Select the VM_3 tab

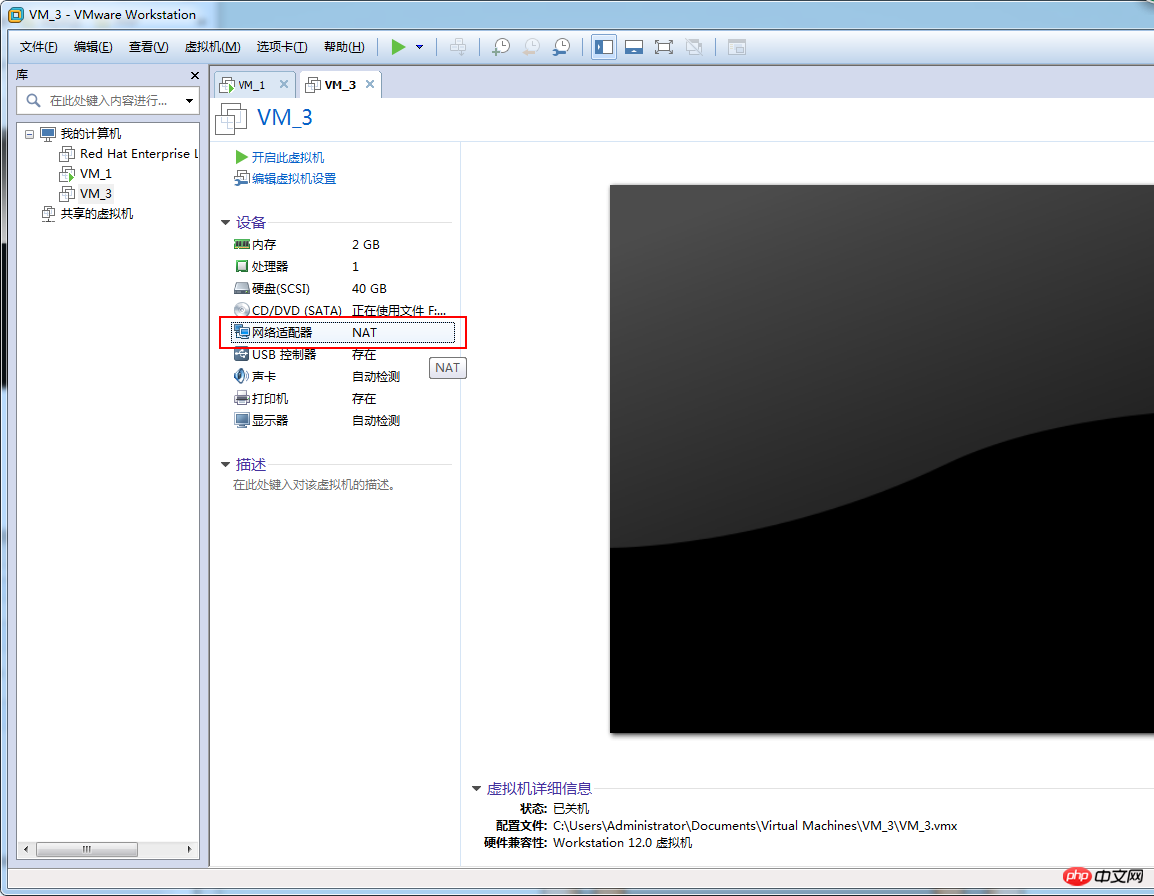point(339,85)
